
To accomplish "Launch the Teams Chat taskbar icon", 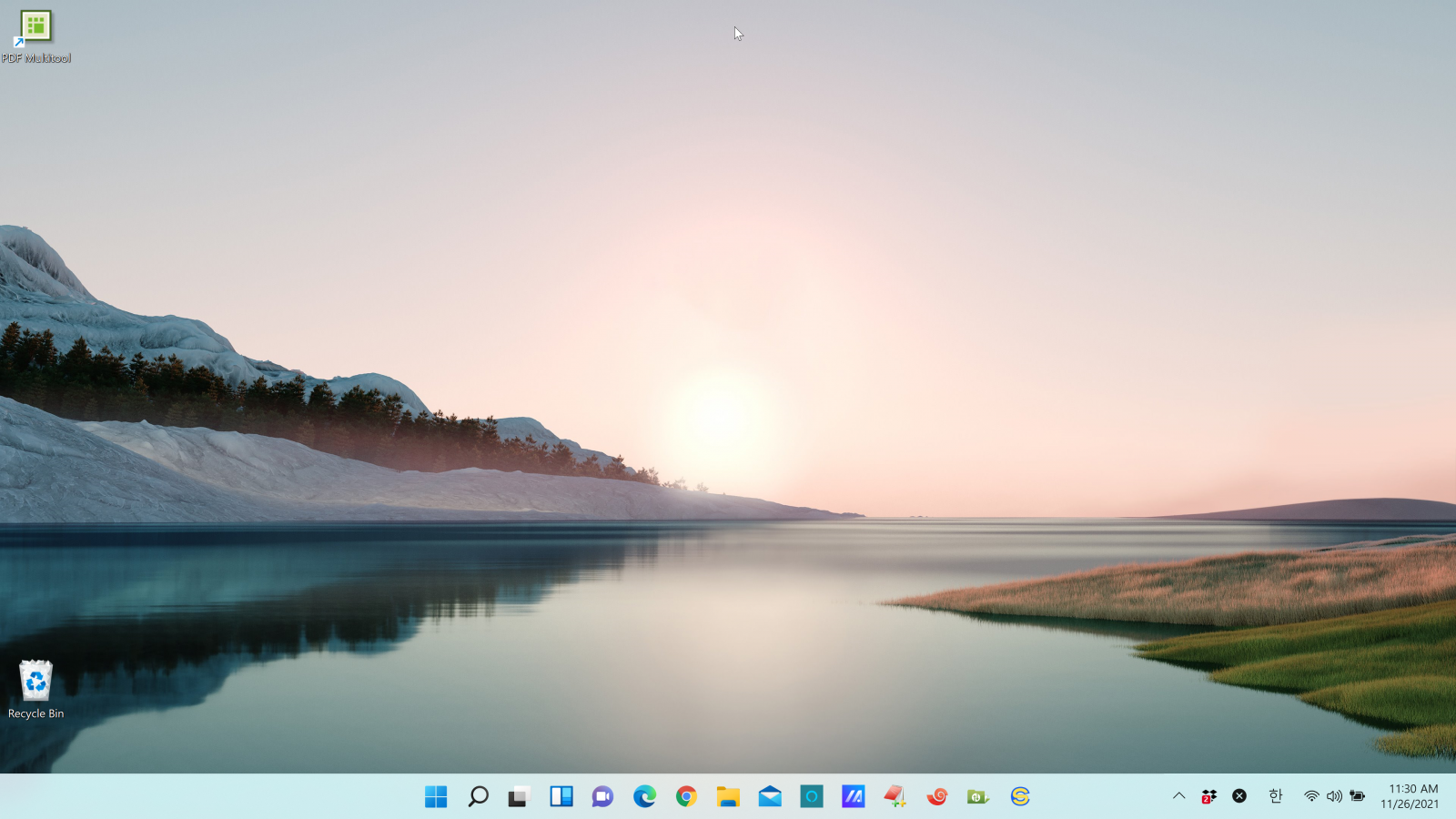I will pyautogui.click(x=602, y=797).
